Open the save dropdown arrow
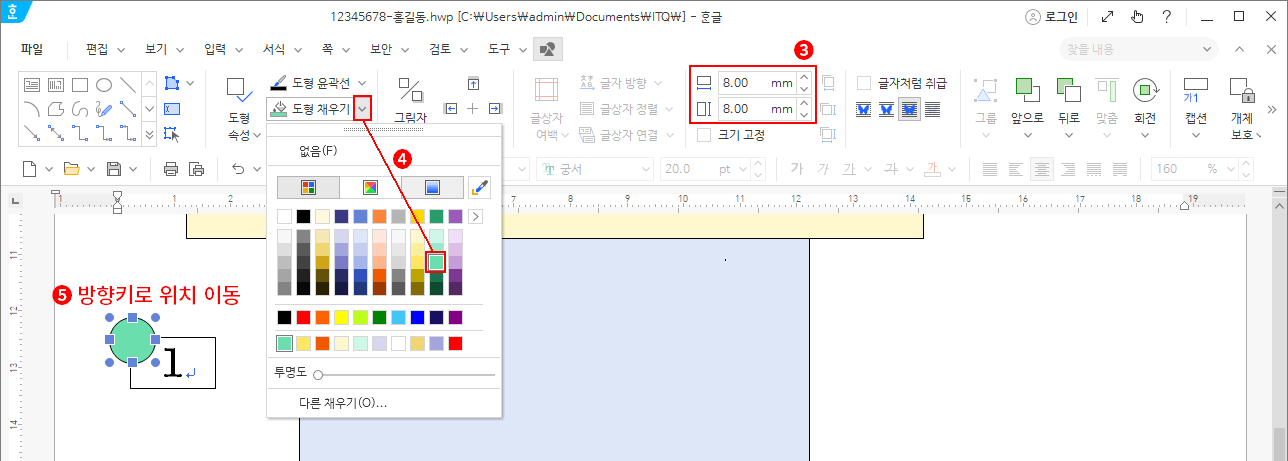The width and height of the screenshot is (1288, 461). pos(133,169)
